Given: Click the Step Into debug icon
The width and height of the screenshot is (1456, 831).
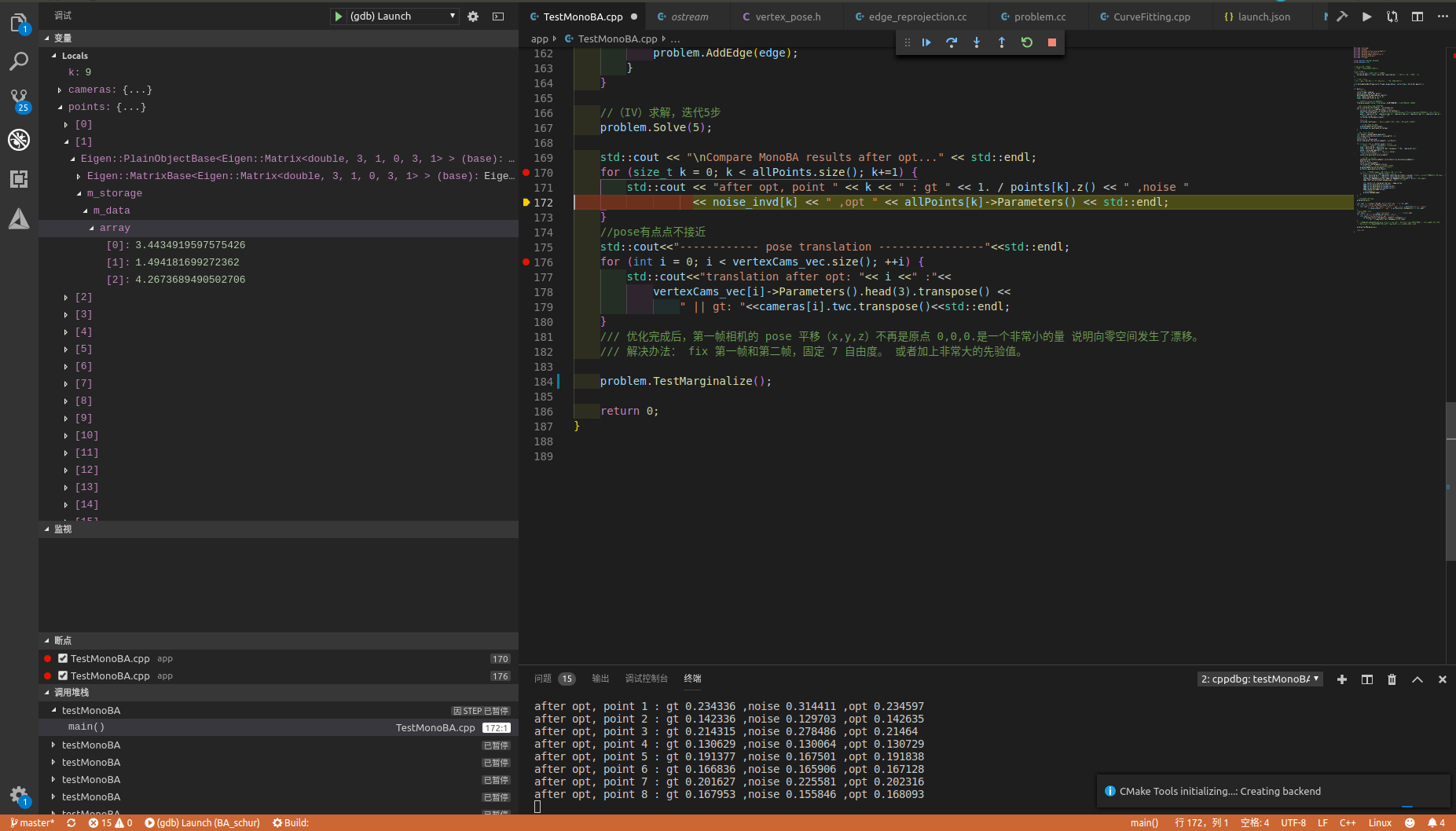Looking at the screenshot, I should point(977,42).
